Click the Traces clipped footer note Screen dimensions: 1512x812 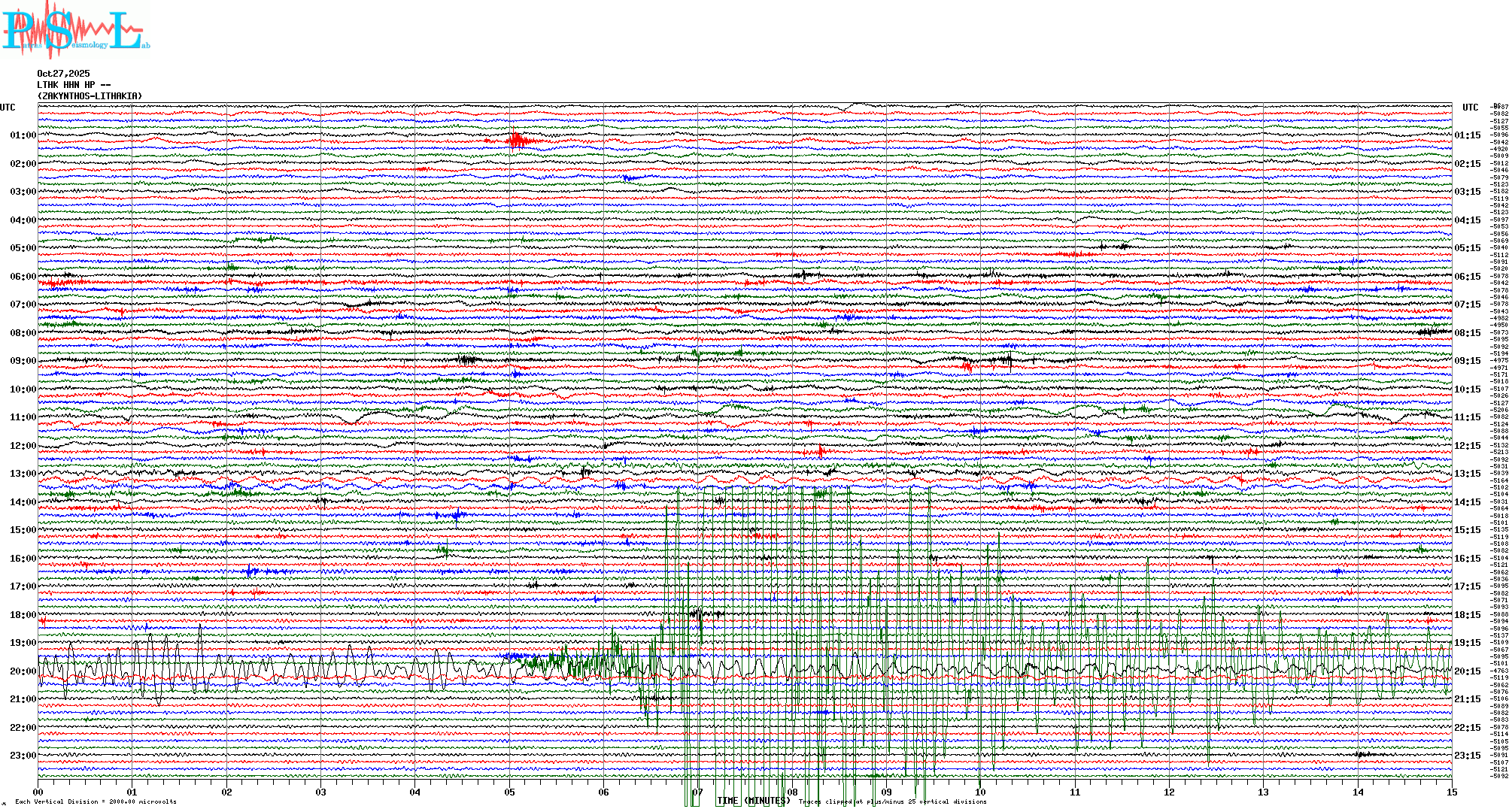pos(892,802)
